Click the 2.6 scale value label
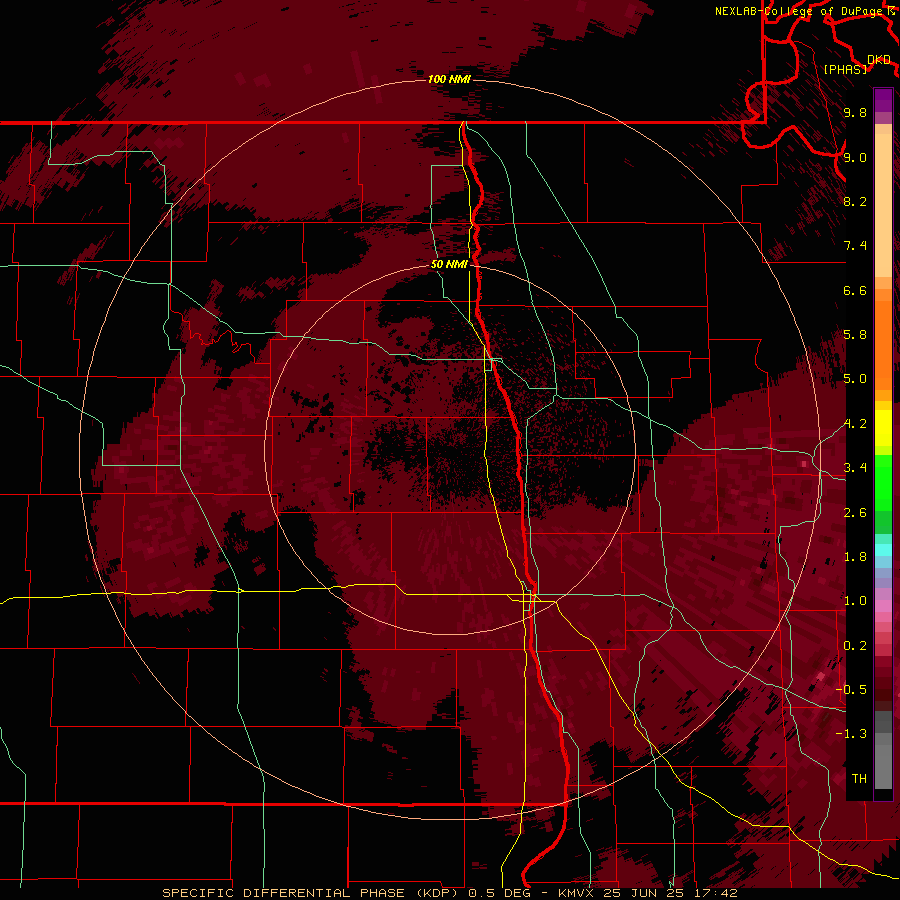This screenshot has width=900, height=900. pos(855,513)
